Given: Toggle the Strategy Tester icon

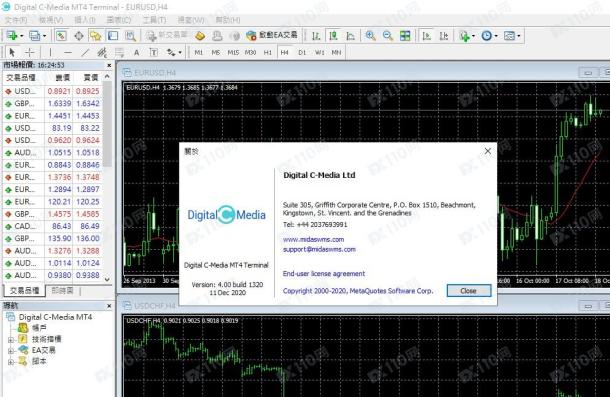Looking at the screenshot, I should click(x=130, y=36).
